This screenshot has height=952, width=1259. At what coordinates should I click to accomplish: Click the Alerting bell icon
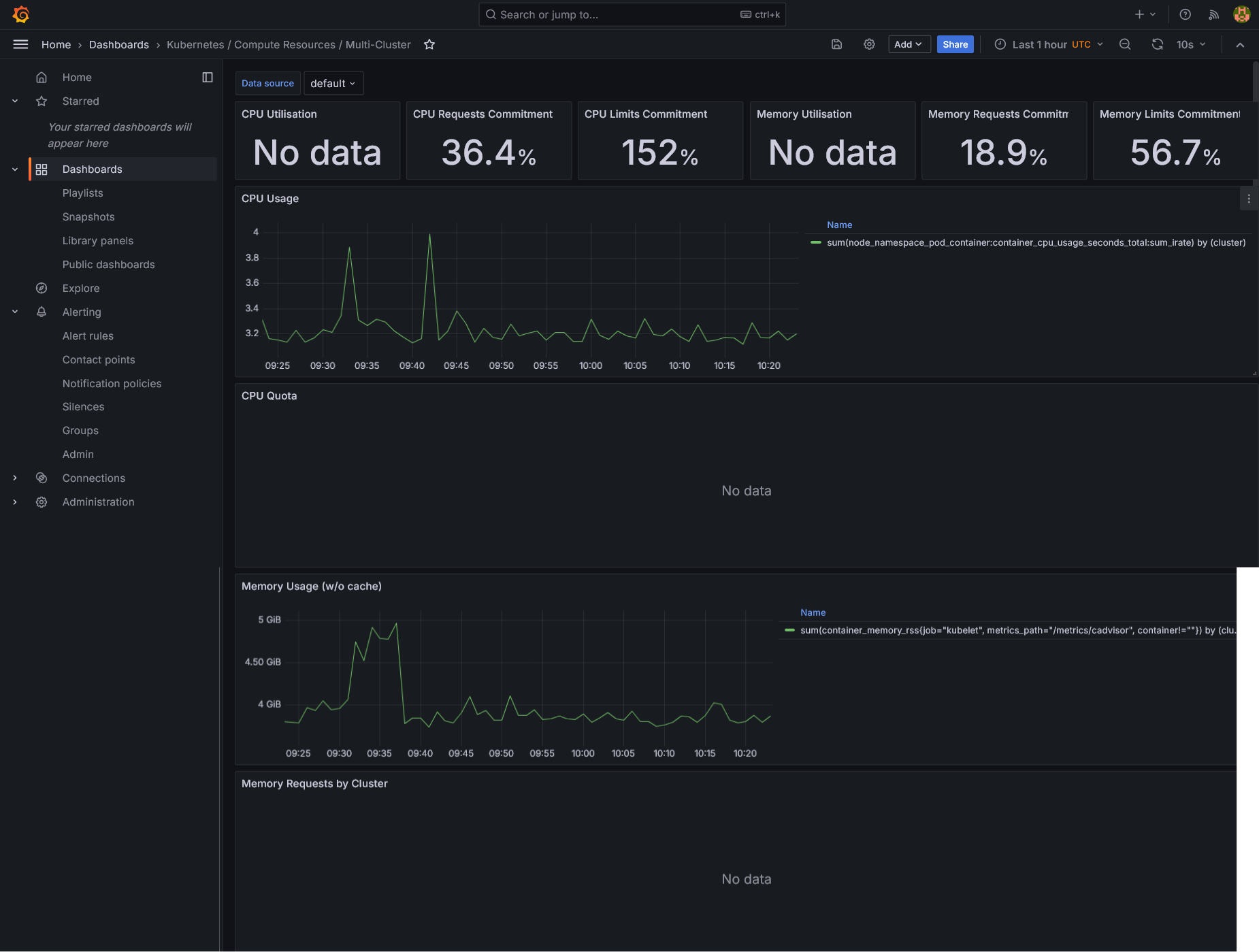(42, 312)
